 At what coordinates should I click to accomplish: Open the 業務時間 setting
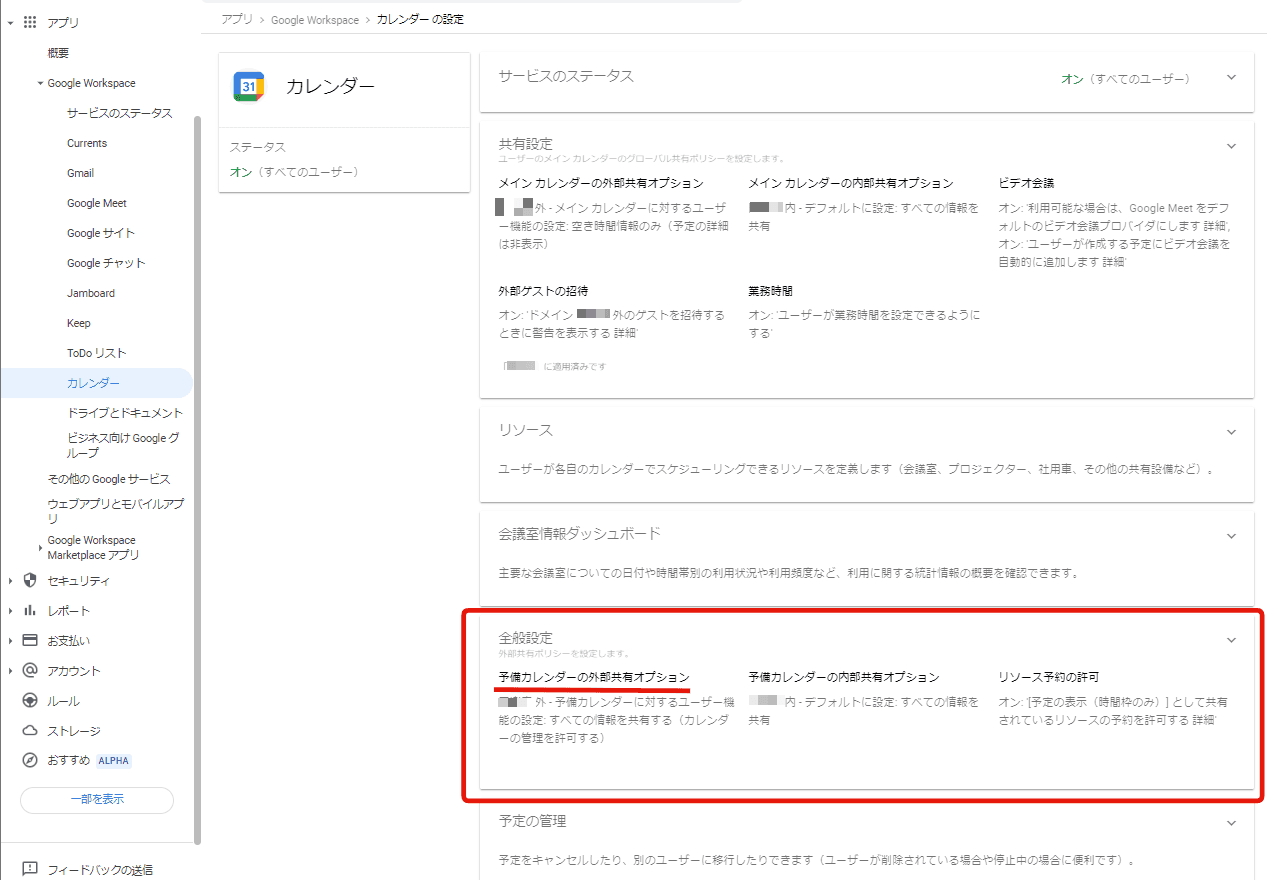[x=770, y=291]
